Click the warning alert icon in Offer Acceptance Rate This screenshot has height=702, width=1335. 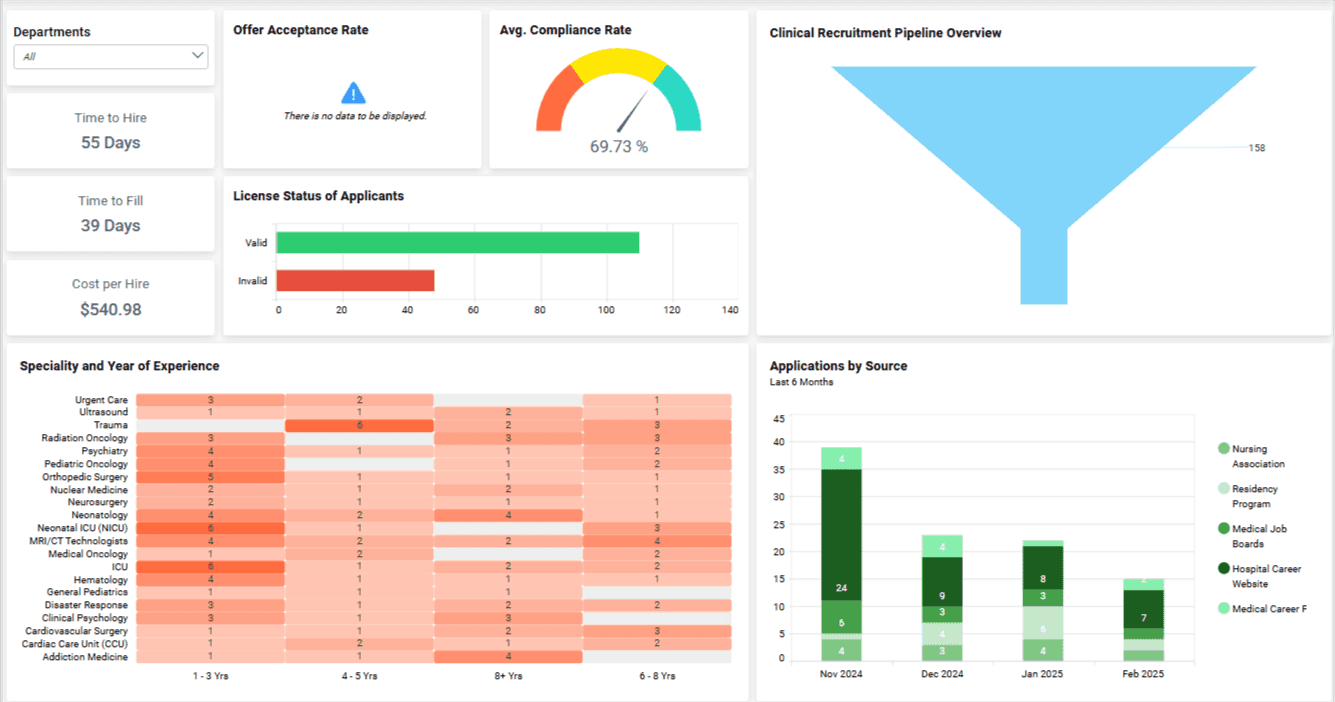[351, 92]
